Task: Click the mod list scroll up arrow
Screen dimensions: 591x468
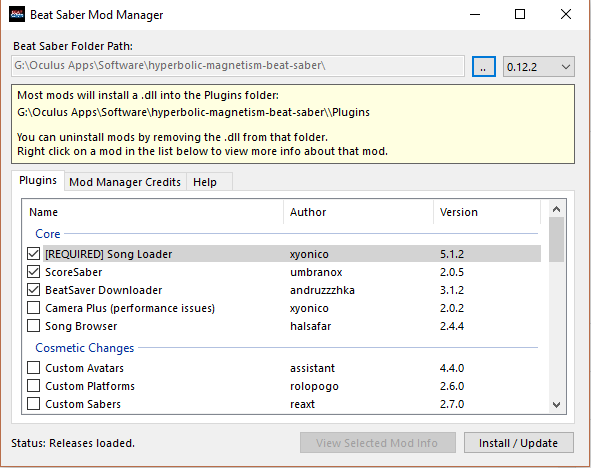Action: pos(556,209)
